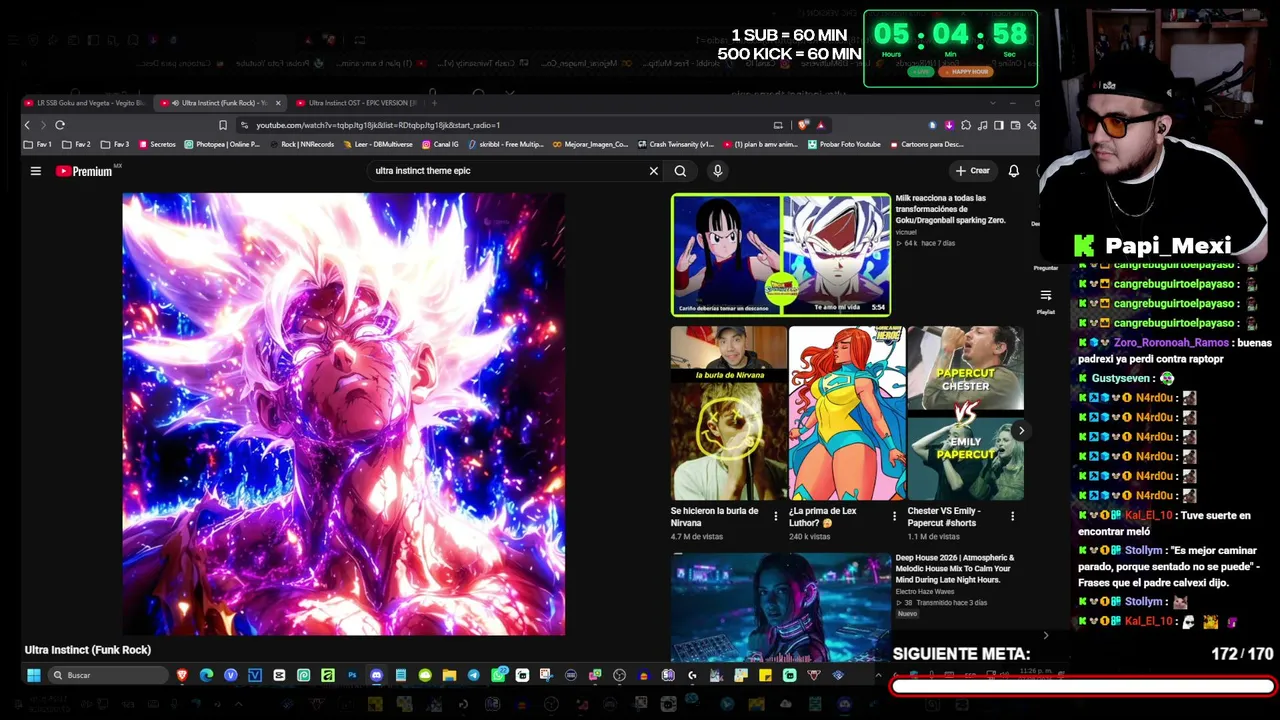Switch to the LR SSB Goku and Vegeta tab

[x=85, y=103]
